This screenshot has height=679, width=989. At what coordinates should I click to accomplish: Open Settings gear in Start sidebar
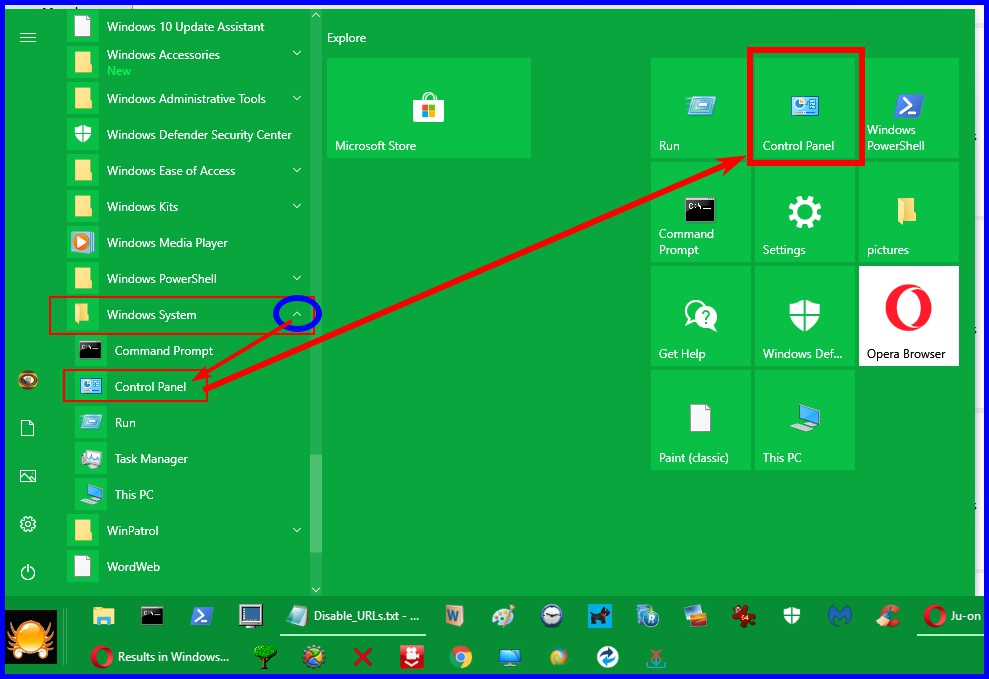pos(28,524)
